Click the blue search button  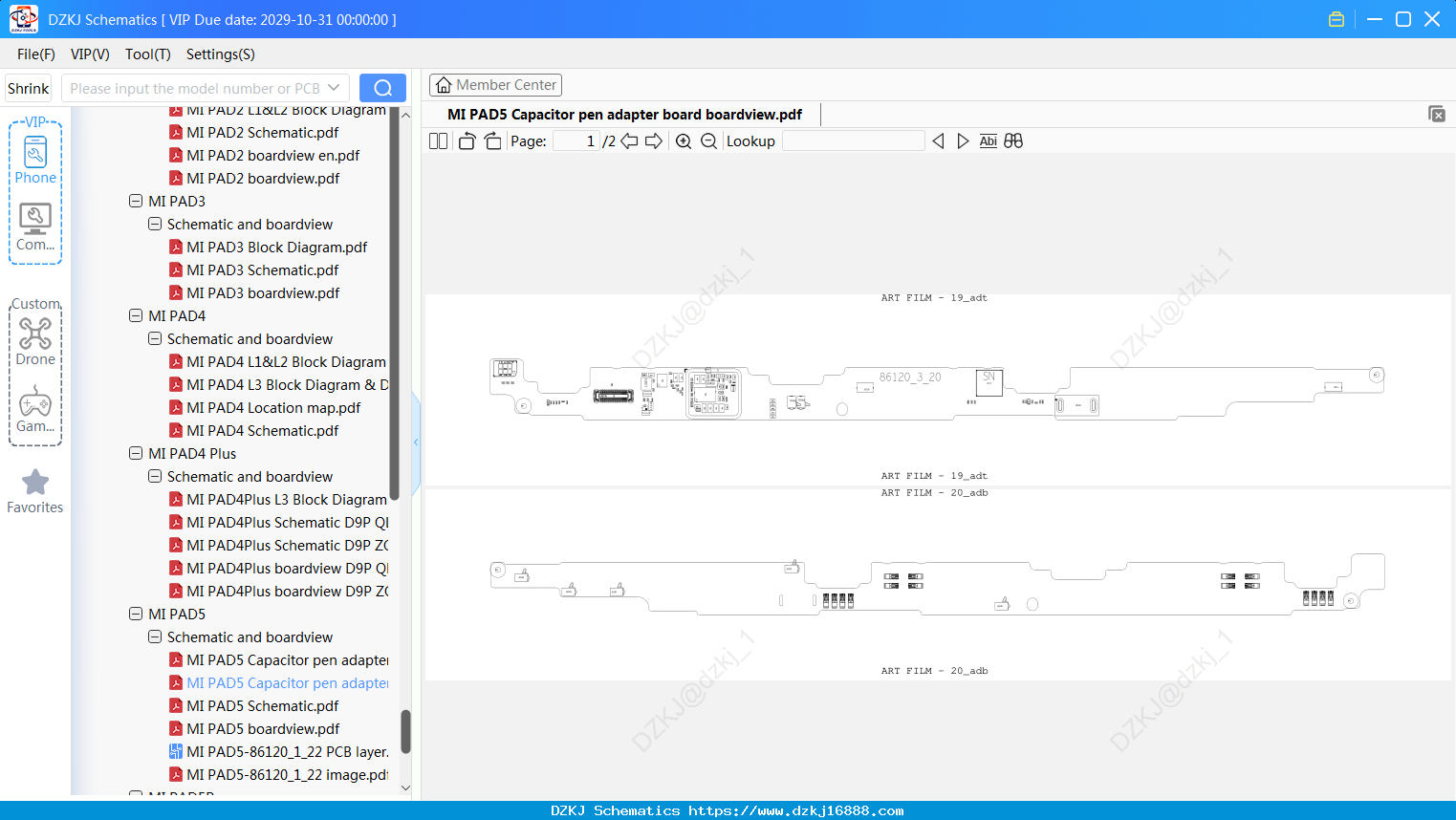tap(382, 88)
